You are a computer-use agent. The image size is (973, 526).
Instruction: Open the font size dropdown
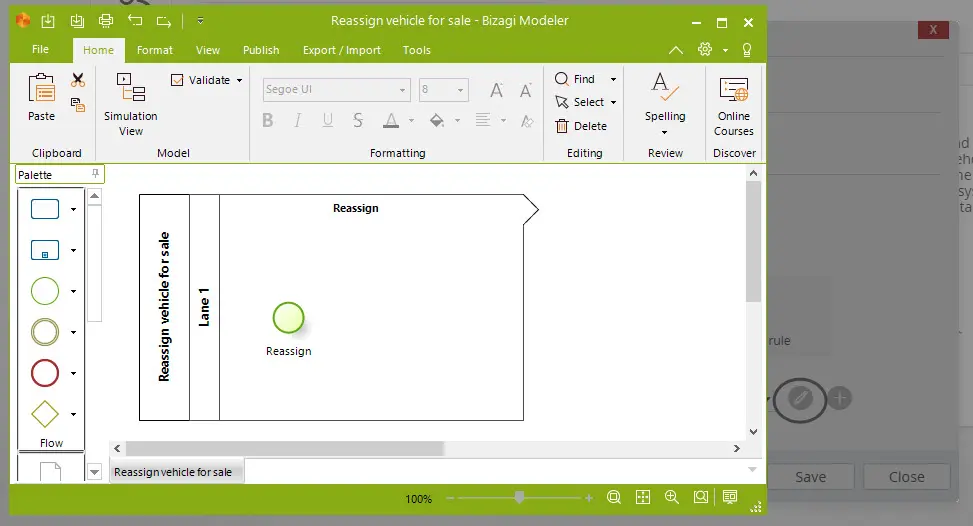pyautogui.click(x=460, y=90)
